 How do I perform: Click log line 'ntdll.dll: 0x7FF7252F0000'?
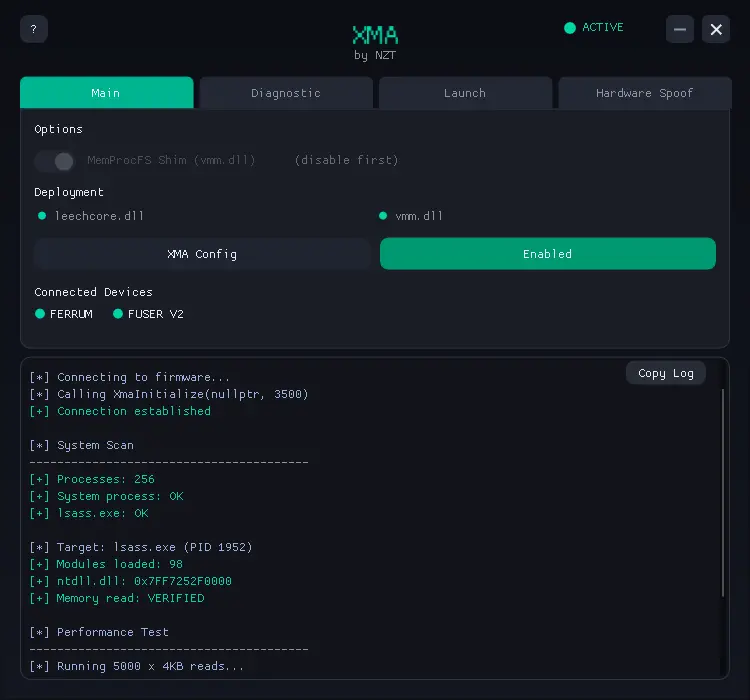click(131, 581)
